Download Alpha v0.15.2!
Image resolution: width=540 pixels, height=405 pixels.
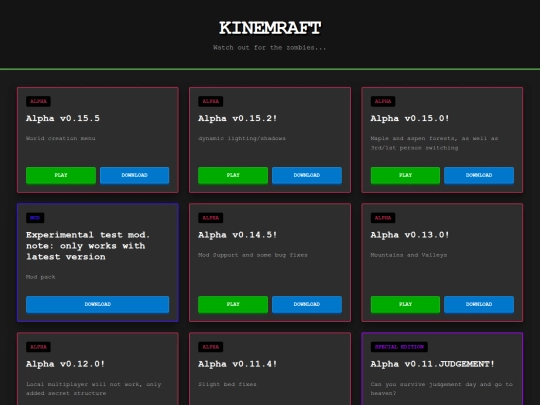pos(307,175)
